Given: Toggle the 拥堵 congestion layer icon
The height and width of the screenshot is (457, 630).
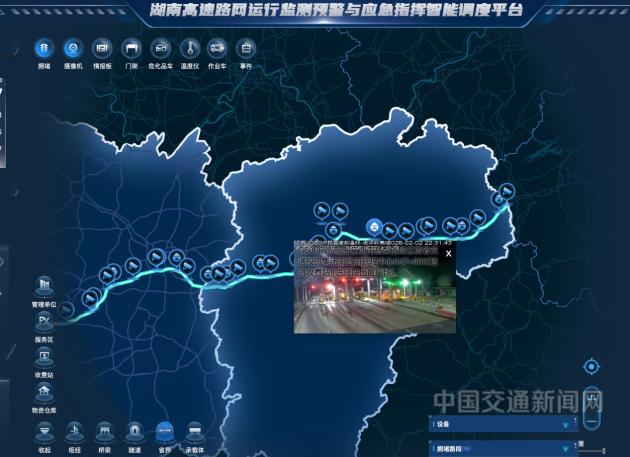Looking at the screenshot, I should (x=44, y=48).
